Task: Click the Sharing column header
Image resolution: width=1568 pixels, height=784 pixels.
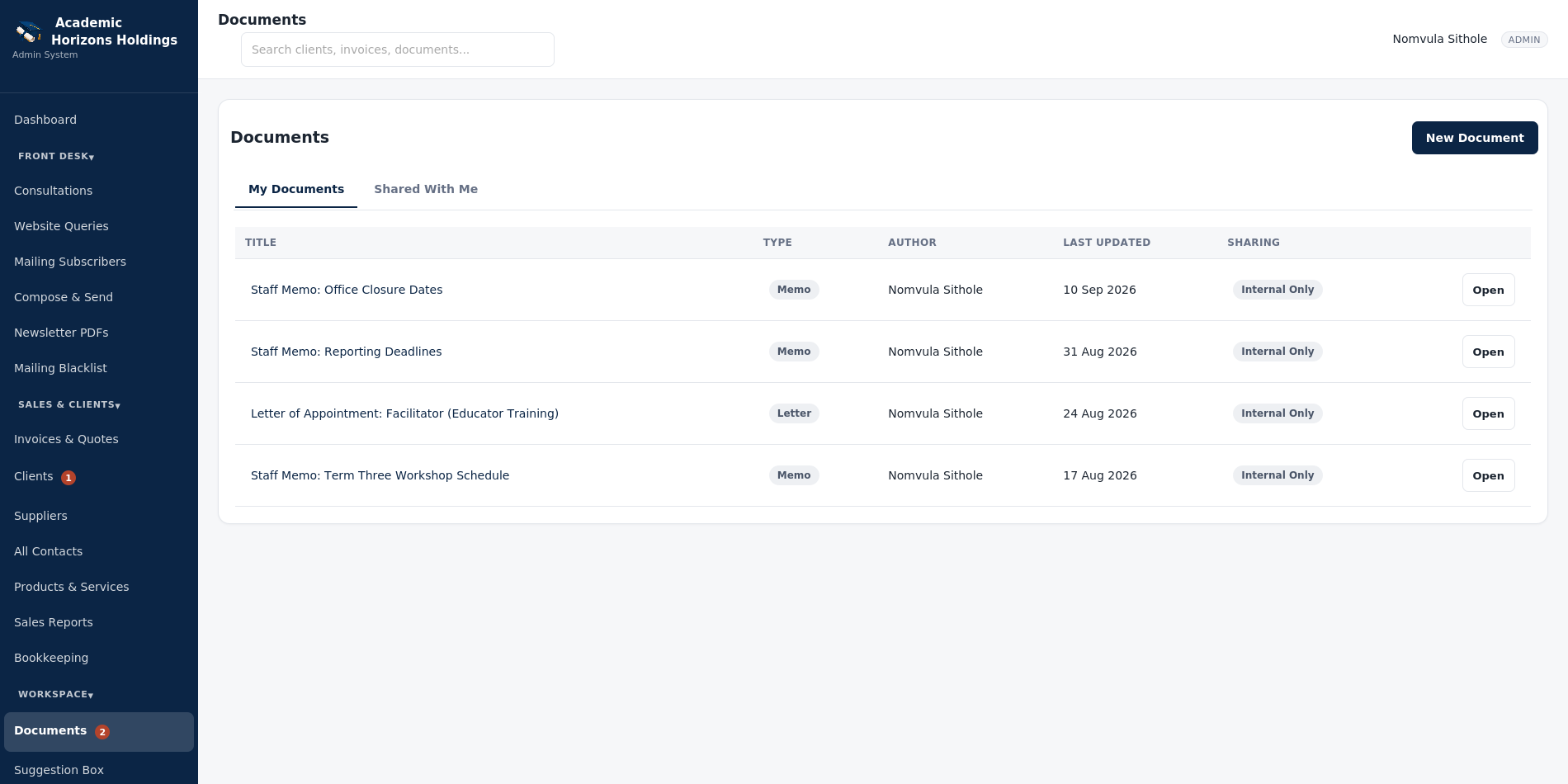Action: pos(1254,243)
